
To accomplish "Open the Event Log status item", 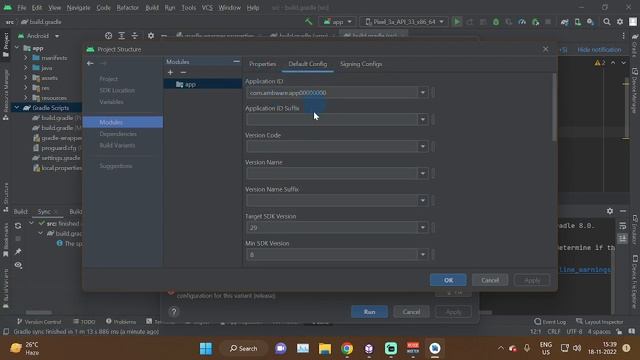I will 550,322.
